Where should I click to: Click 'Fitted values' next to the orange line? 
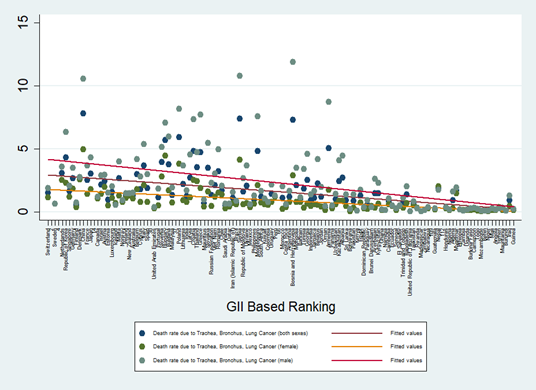tap(406, 347)
